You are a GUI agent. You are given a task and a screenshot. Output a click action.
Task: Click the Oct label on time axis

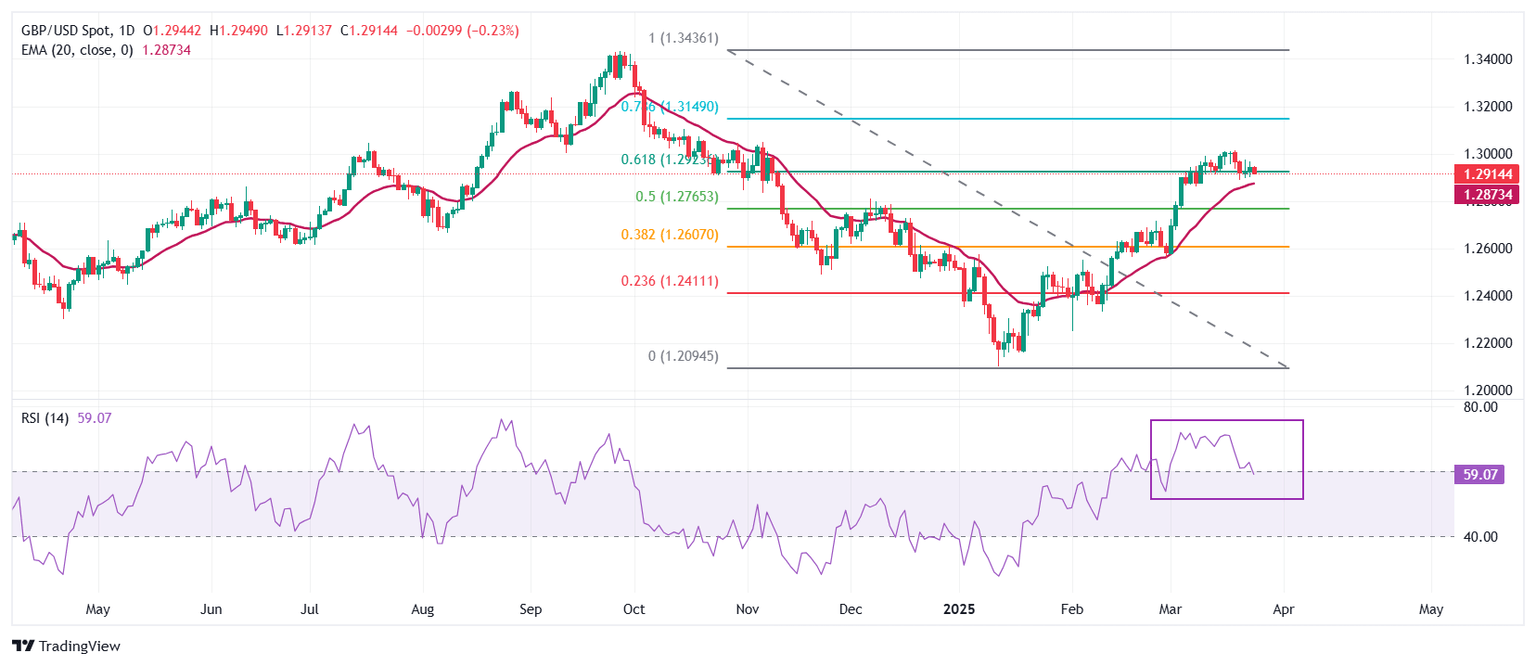[x=632, y=608]
